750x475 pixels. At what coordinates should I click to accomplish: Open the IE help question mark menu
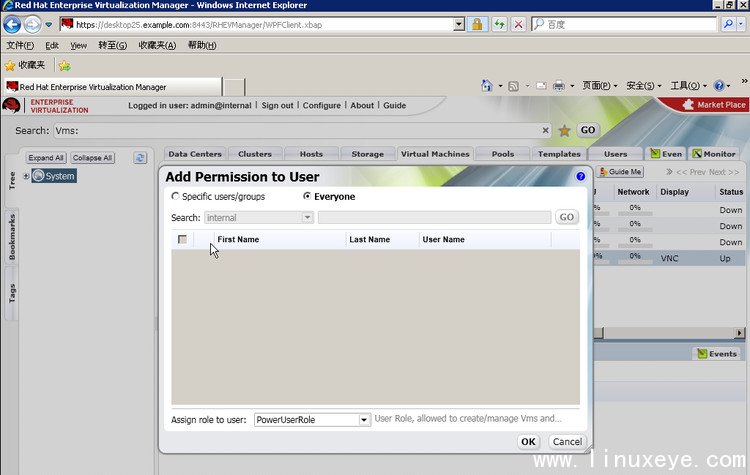coord(722,86)
